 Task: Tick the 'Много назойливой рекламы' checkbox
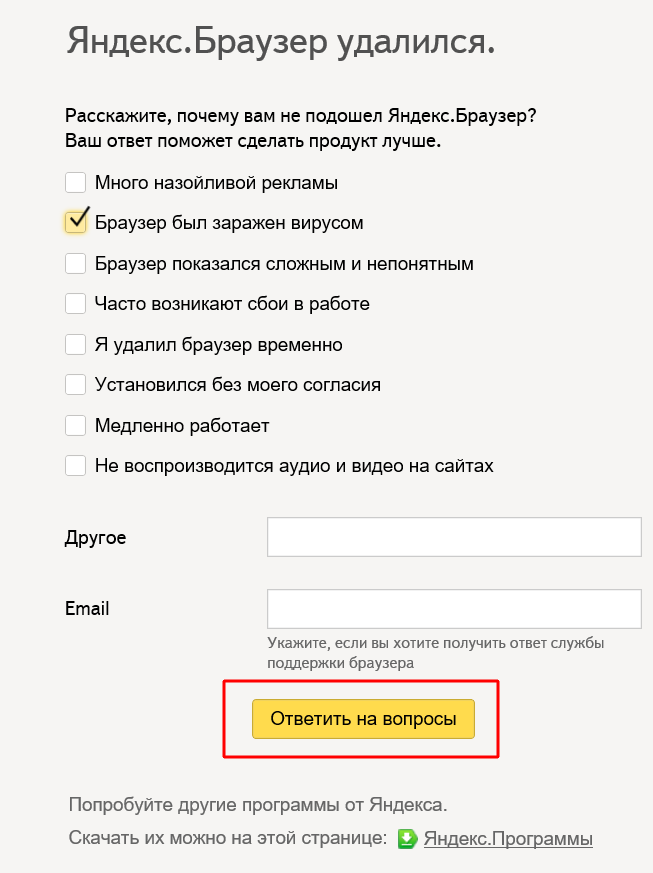[75, 183]
